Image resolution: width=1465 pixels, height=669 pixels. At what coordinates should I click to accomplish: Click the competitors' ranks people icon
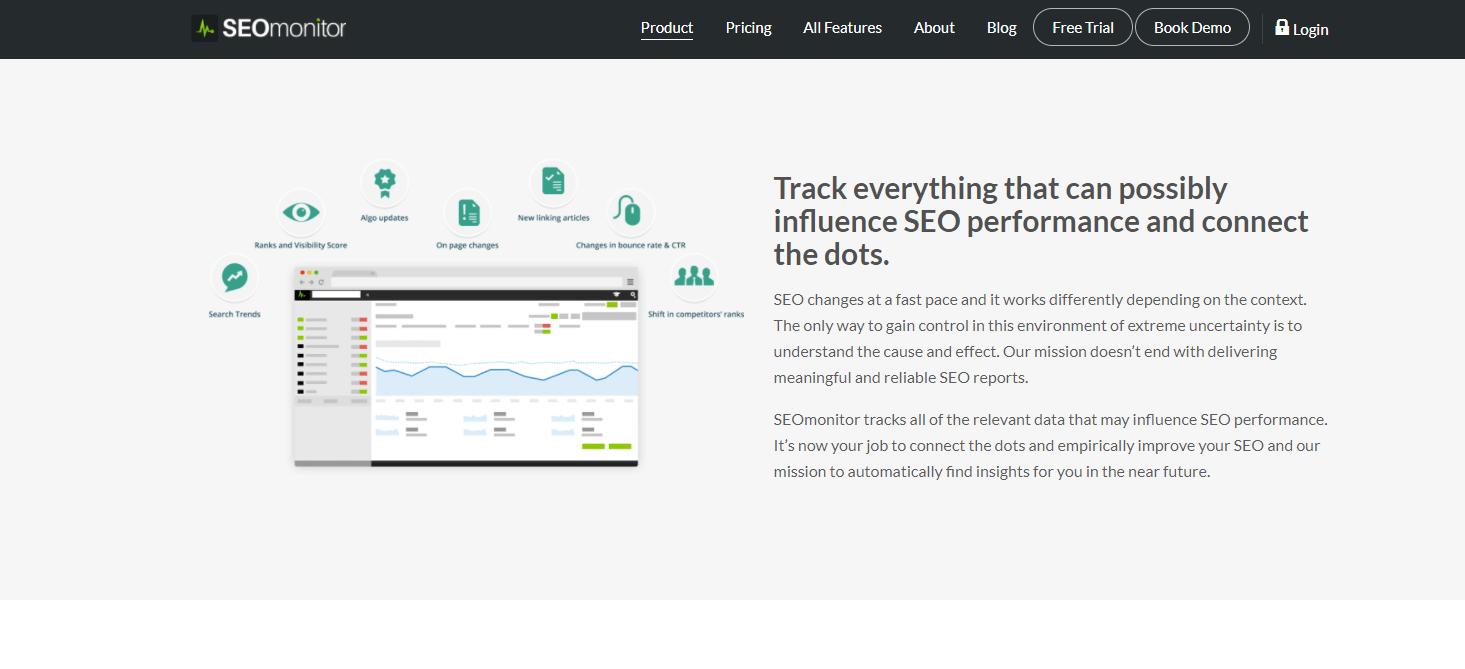695,277
